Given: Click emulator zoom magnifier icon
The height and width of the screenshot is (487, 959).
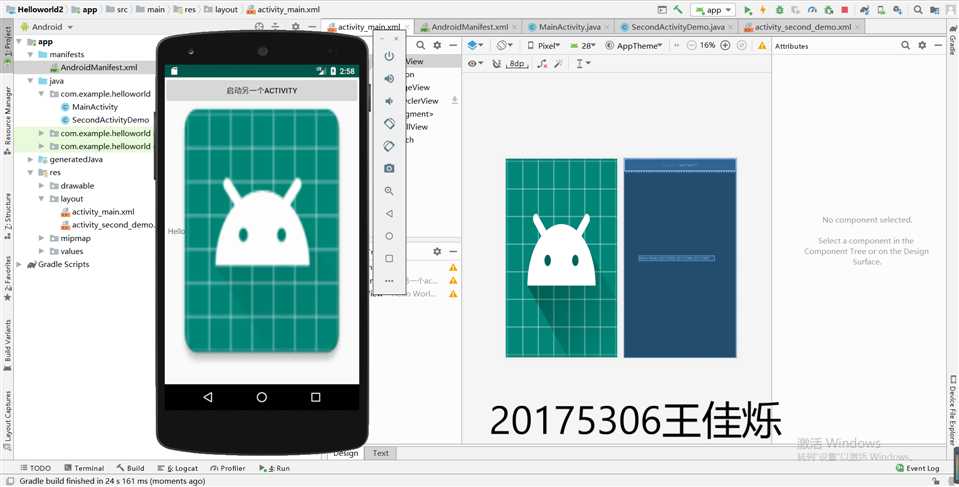Looking at the screenshot, I should pos(389,191).
